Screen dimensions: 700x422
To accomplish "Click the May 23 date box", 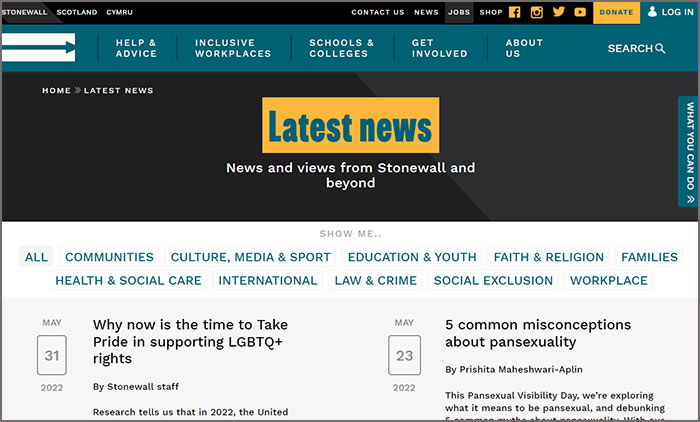I will [x=404, y=355].
